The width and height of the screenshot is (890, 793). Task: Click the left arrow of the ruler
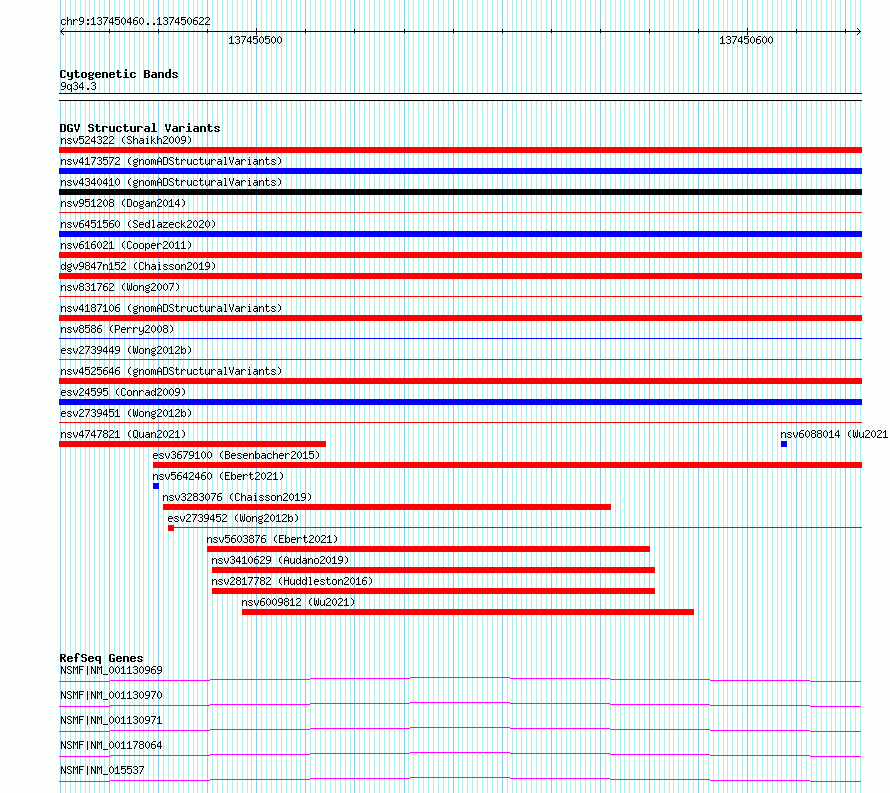point(62,32)
